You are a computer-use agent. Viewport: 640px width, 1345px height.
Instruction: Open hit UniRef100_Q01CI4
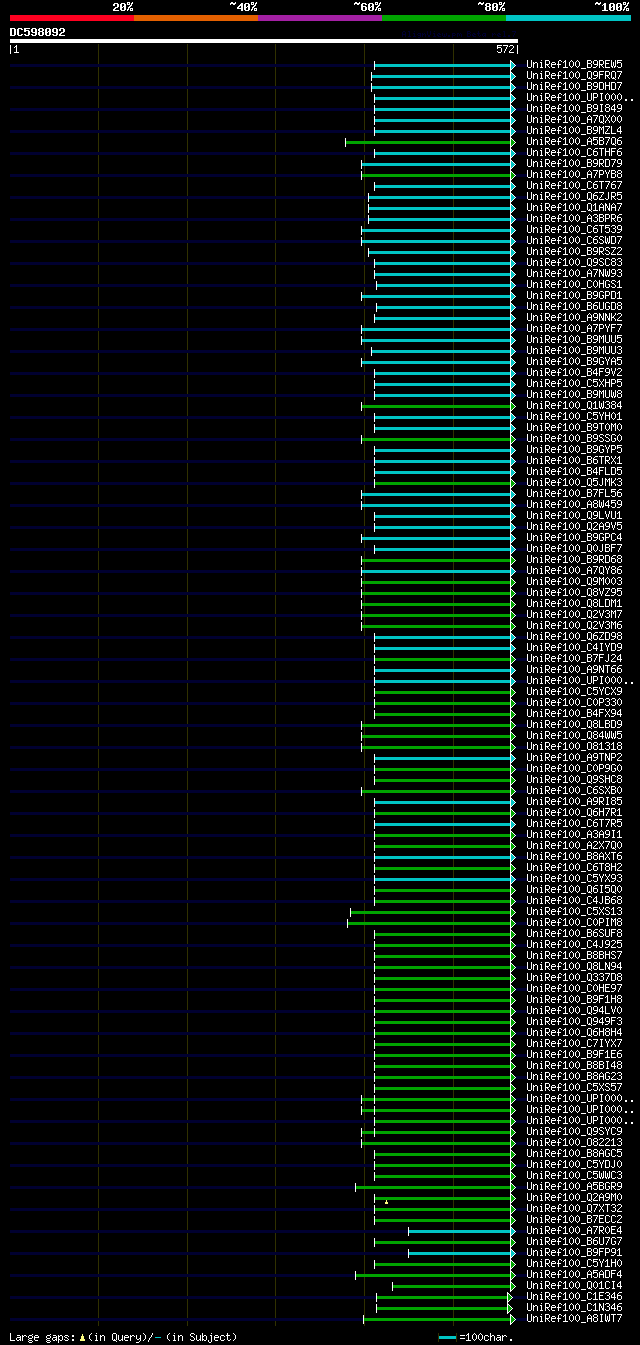pos(574,1285)
